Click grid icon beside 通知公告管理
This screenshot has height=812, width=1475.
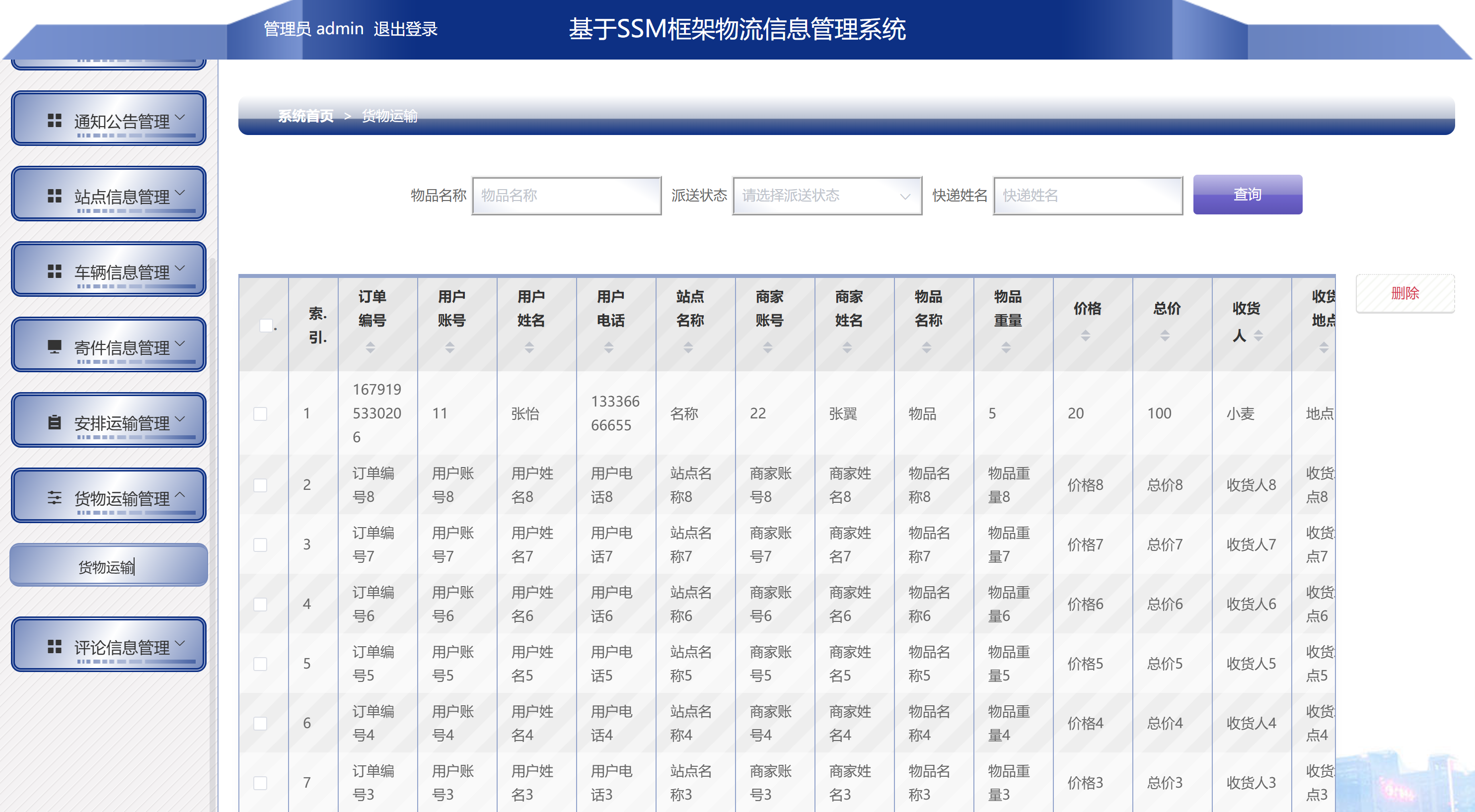point(55,120)
